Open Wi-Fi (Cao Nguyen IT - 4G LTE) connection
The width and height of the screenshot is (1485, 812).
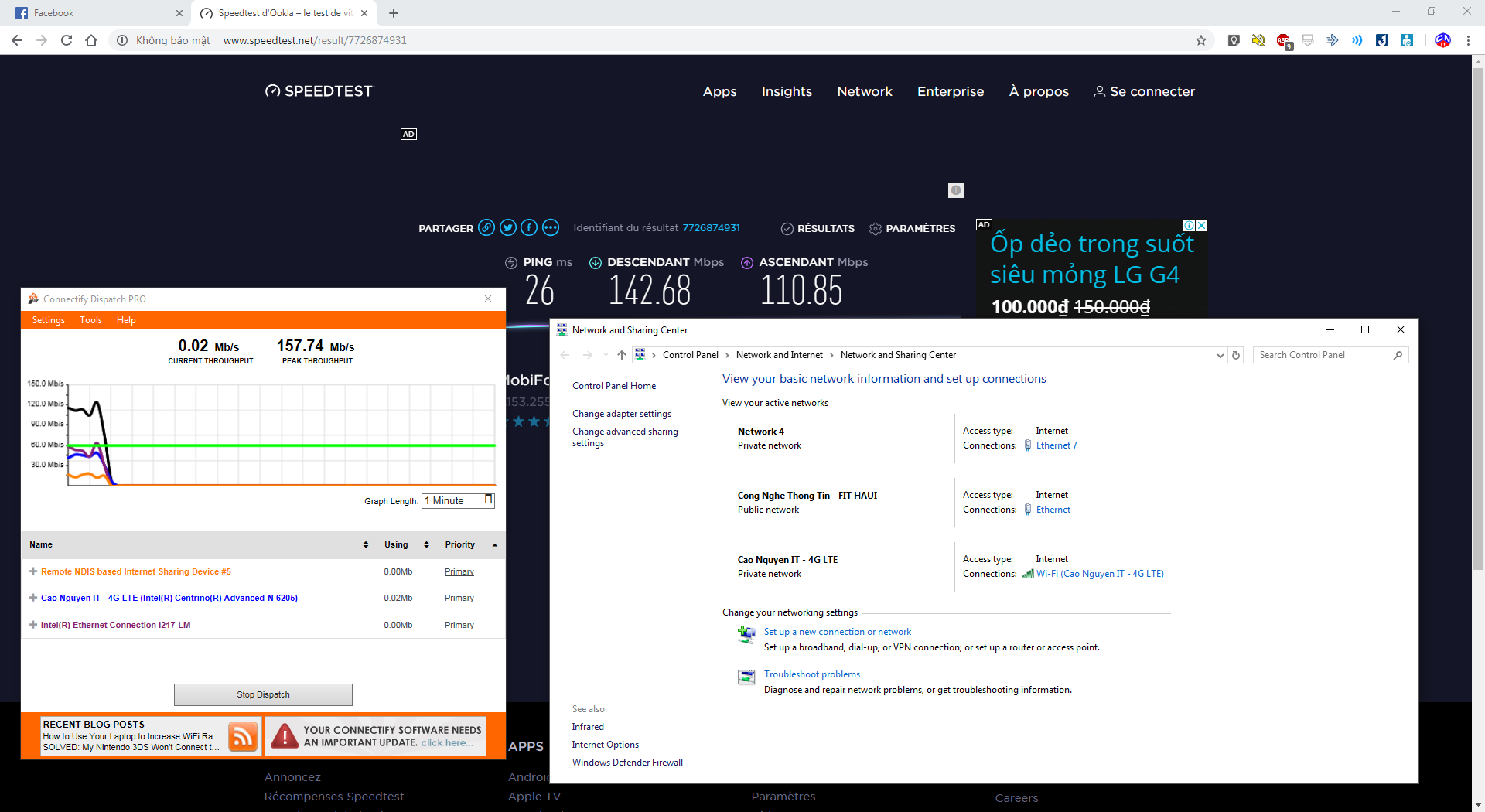pos(1100,574)
